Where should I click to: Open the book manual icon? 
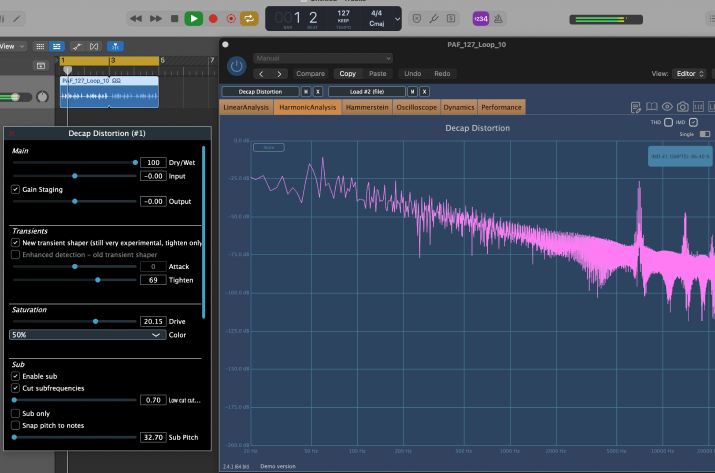(652, 107)
